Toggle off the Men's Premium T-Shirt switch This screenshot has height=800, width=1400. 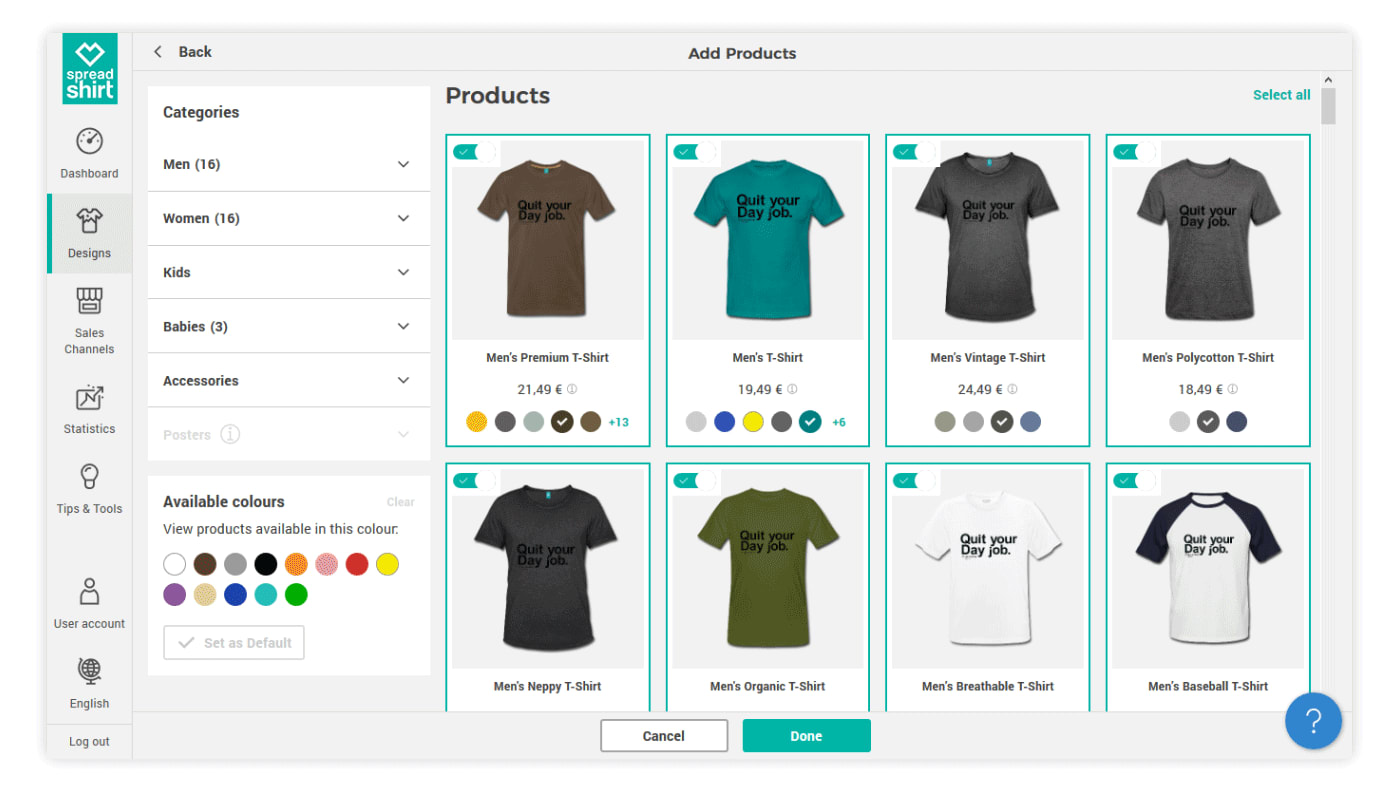coord(475,152)
